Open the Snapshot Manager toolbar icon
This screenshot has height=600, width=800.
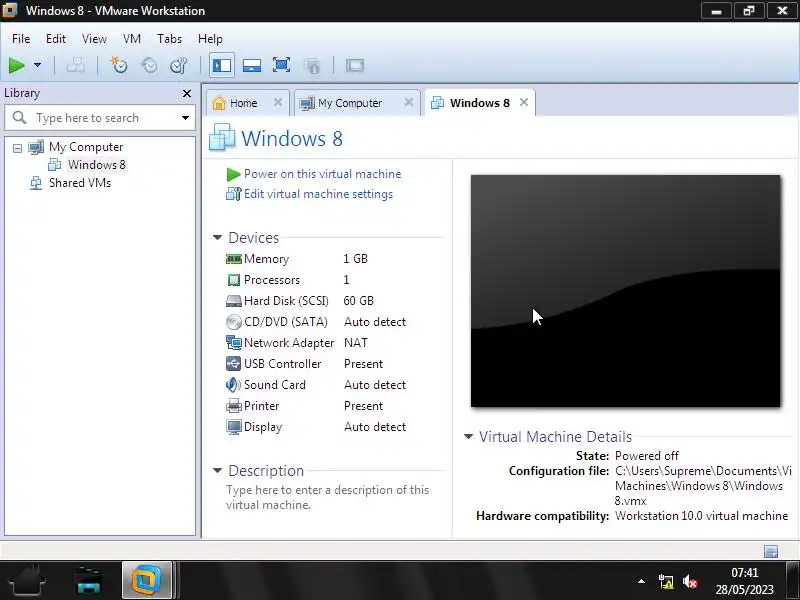click(x=179, y=65)
